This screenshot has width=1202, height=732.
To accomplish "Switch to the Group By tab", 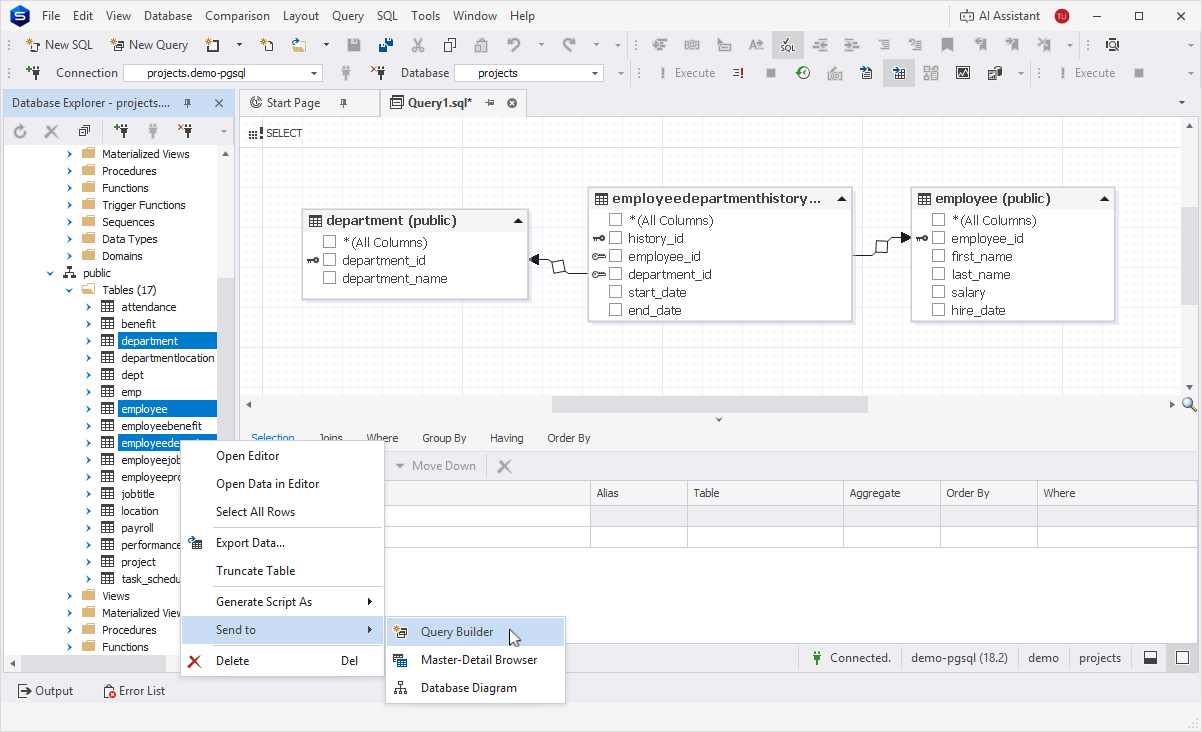I will [444, 438].
